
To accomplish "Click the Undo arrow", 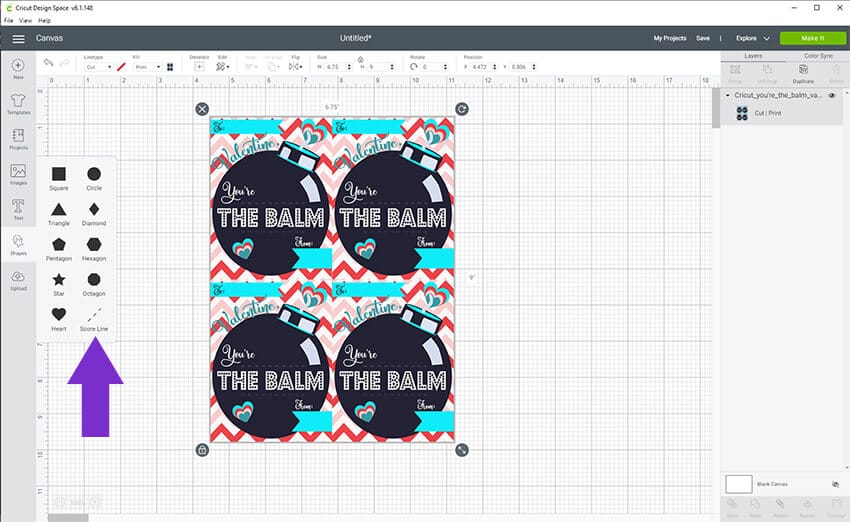I will pos(48,63).
